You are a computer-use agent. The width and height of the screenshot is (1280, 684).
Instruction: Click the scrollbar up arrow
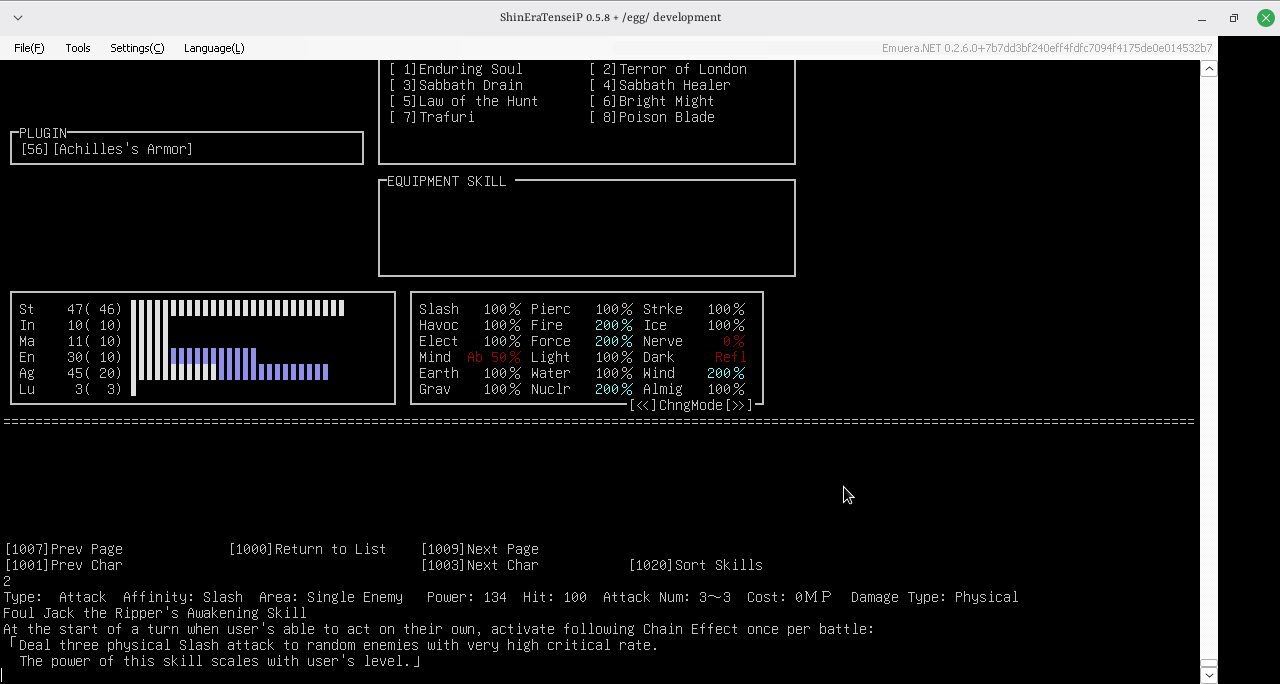(1209, 69)
